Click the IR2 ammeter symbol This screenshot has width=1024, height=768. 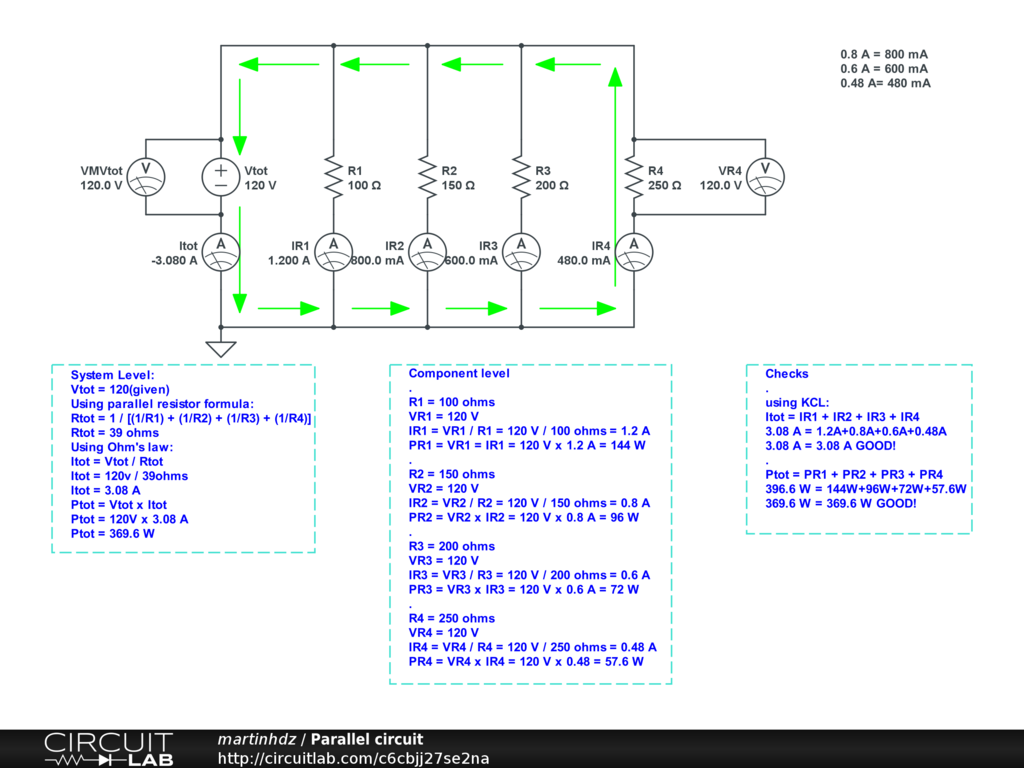(x=427, y=252)
